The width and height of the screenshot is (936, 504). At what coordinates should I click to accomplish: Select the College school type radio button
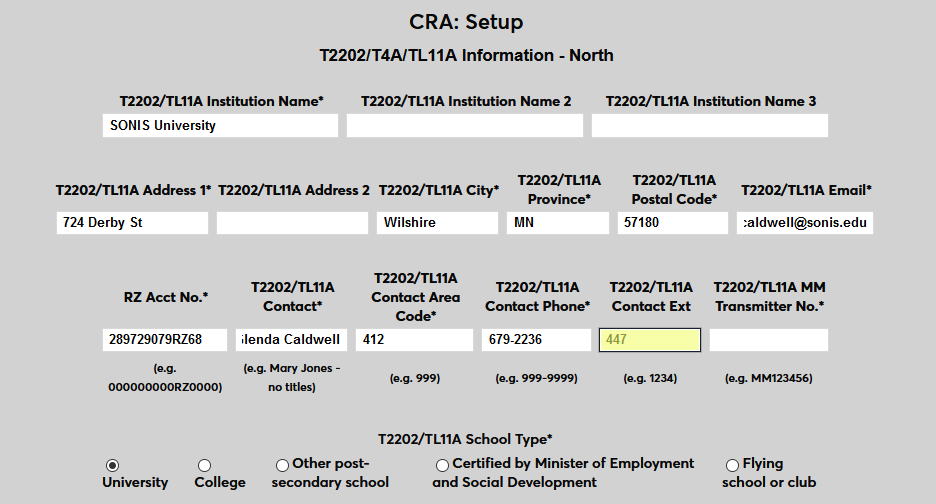click(x=204, y=465)
